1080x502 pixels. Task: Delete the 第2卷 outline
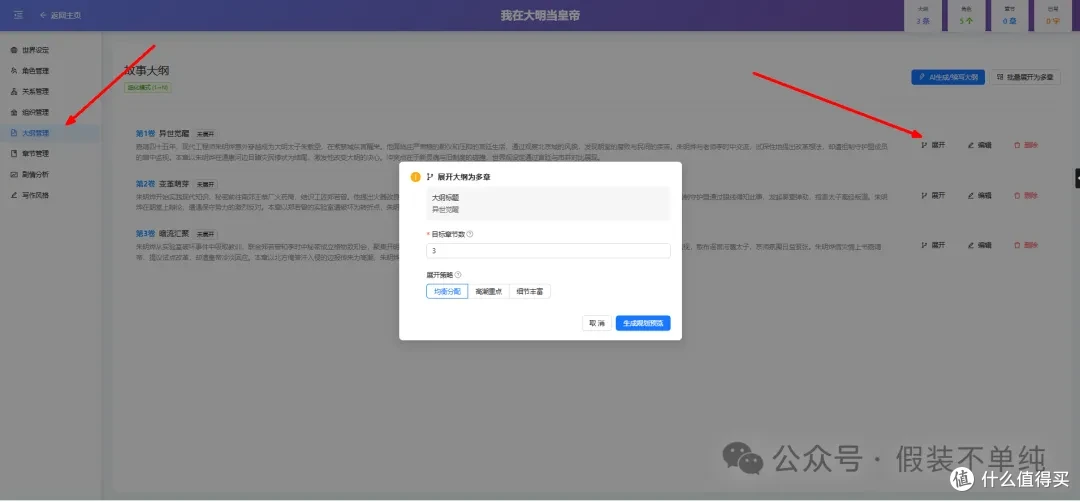[x=1026, y=196]
